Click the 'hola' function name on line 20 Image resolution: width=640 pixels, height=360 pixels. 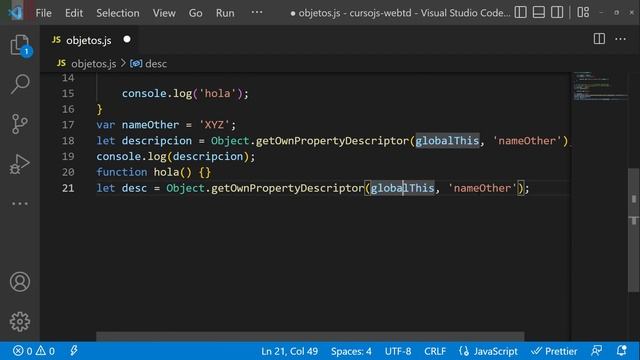166,172
